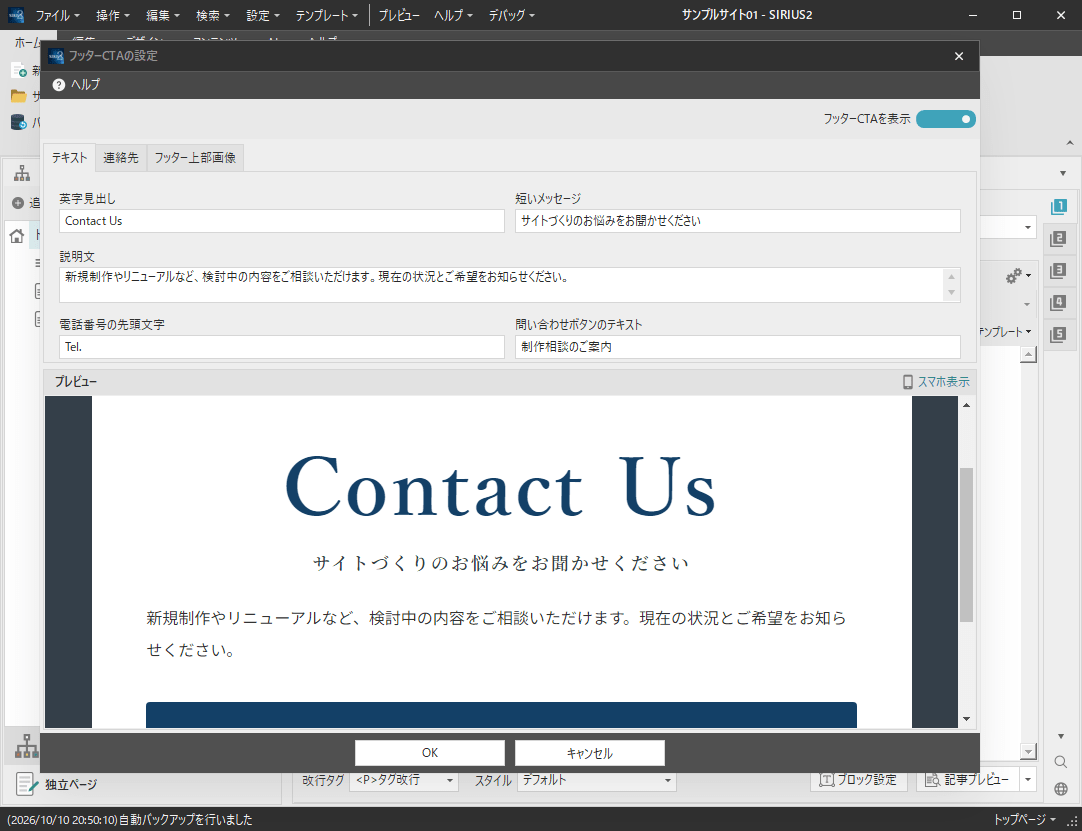Click the ブロック設定 button
This screenshot has height=831, width=1082.
(x=858, y=780)
